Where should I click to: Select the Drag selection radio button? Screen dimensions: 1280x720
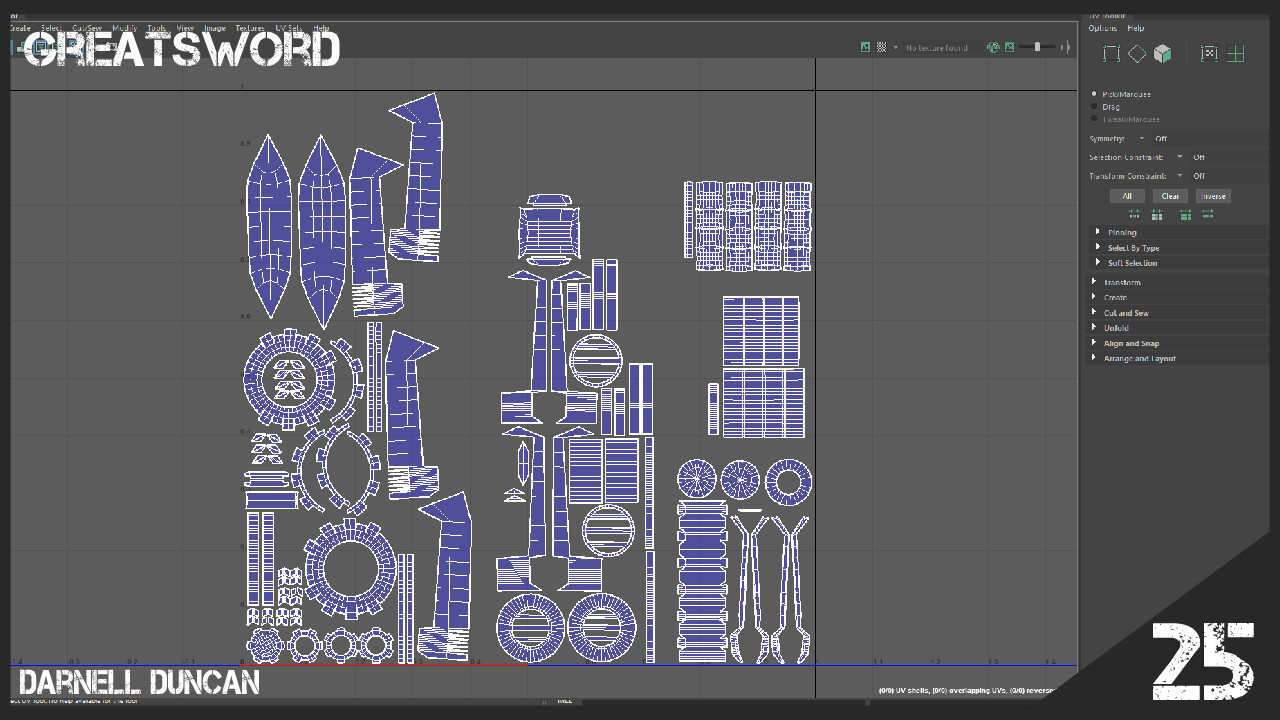(x=1094, y=106)
